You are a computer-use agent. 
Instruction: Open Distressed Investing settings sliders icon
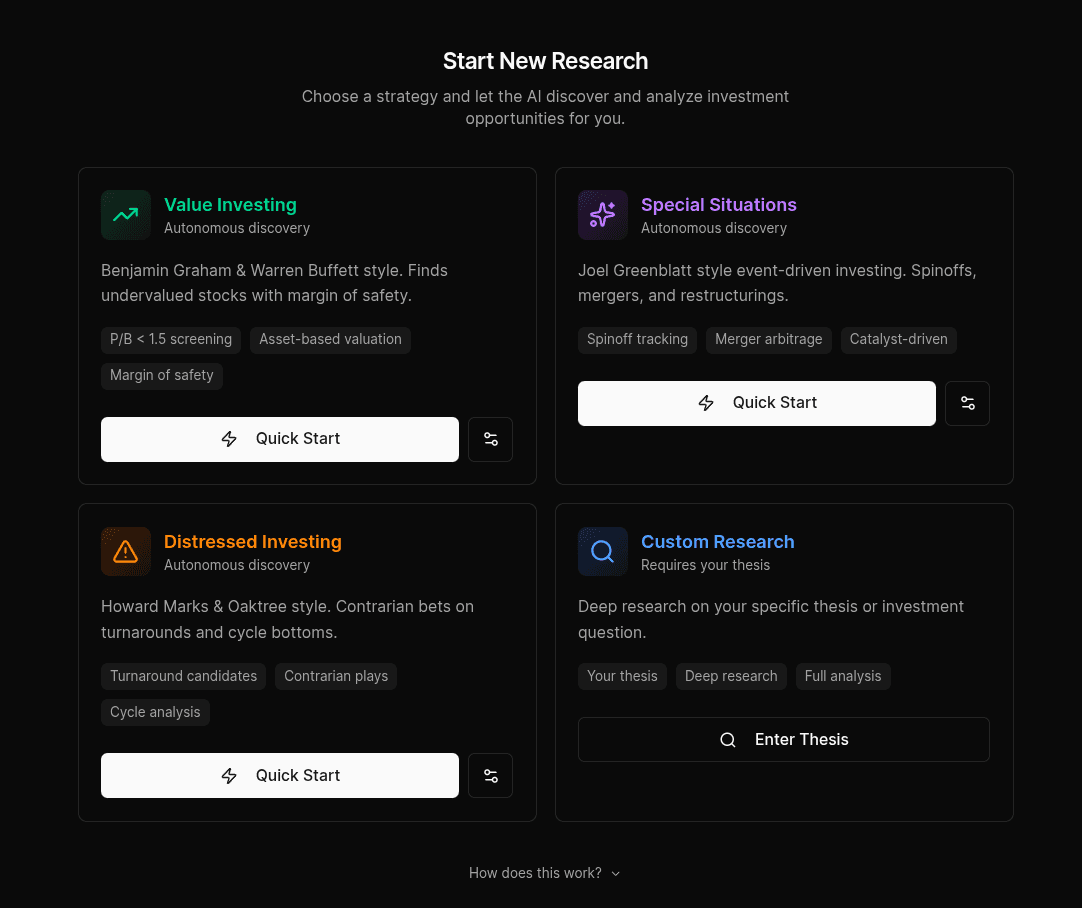pos(490,776)
